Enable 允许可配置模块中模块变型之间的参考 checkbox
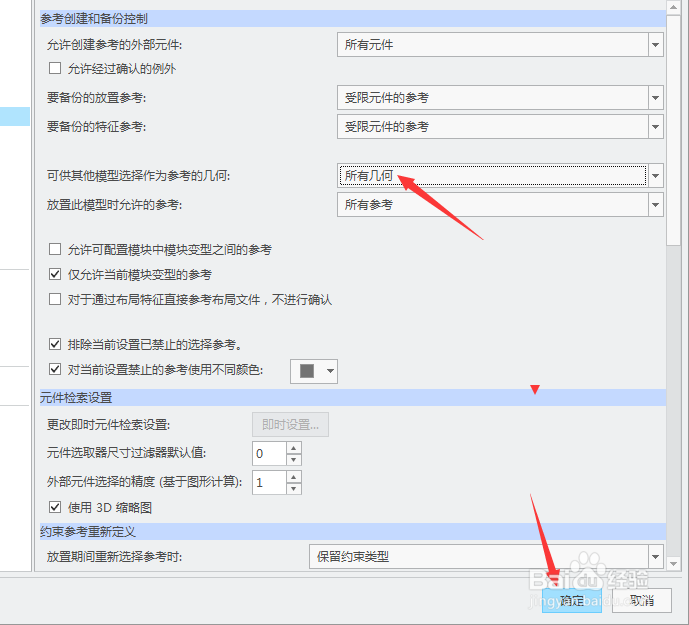 (x=55, y=249)
